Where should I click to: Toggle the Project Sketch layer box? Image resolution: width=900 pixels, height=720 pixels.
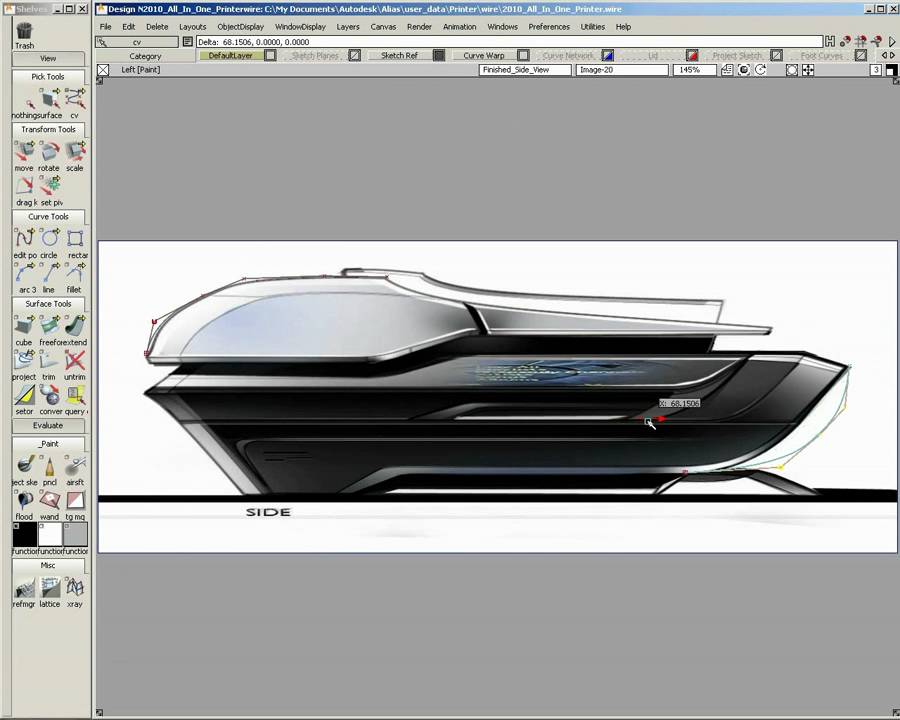pyautogui.click(x=776, y=56)
